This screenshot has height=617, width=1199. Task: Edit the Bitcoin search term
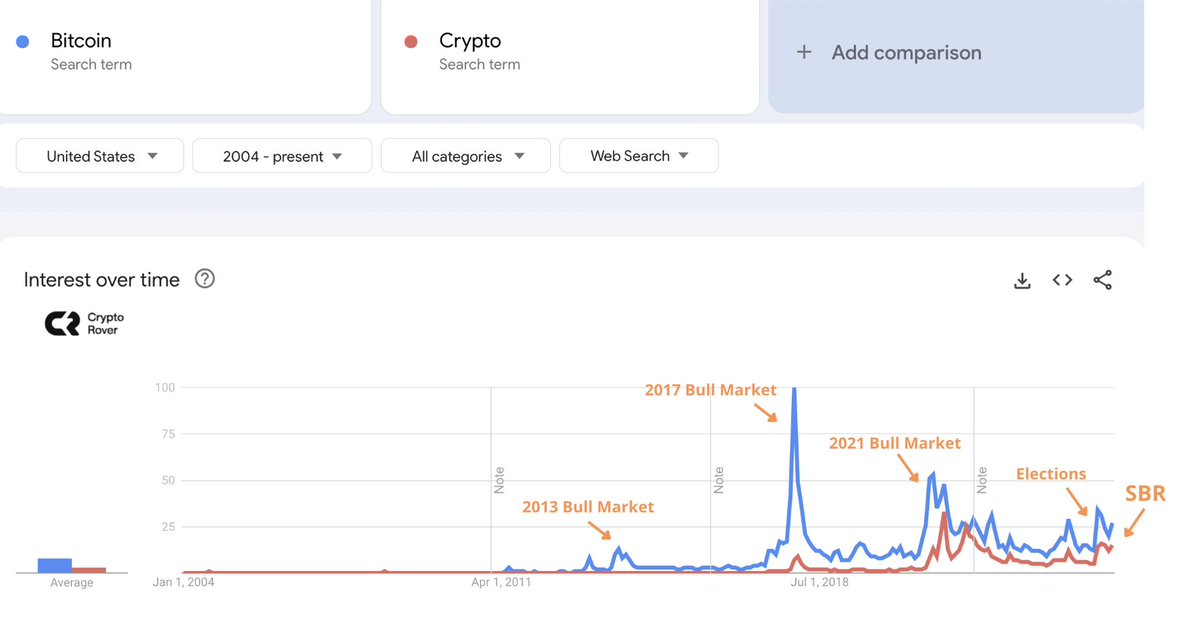[x=82, y=41]
